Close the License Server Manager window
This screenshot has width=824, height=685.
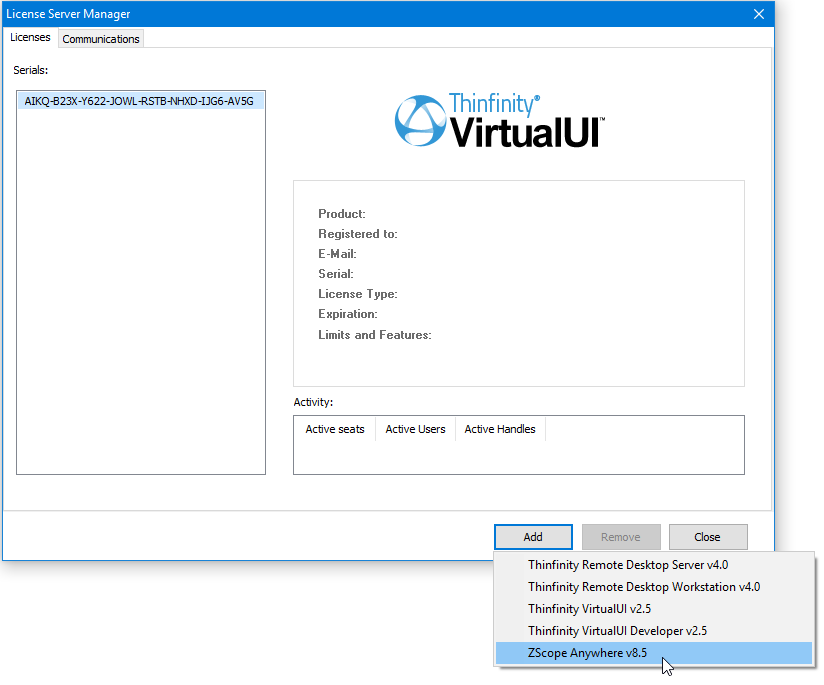[x=759, y=14]
